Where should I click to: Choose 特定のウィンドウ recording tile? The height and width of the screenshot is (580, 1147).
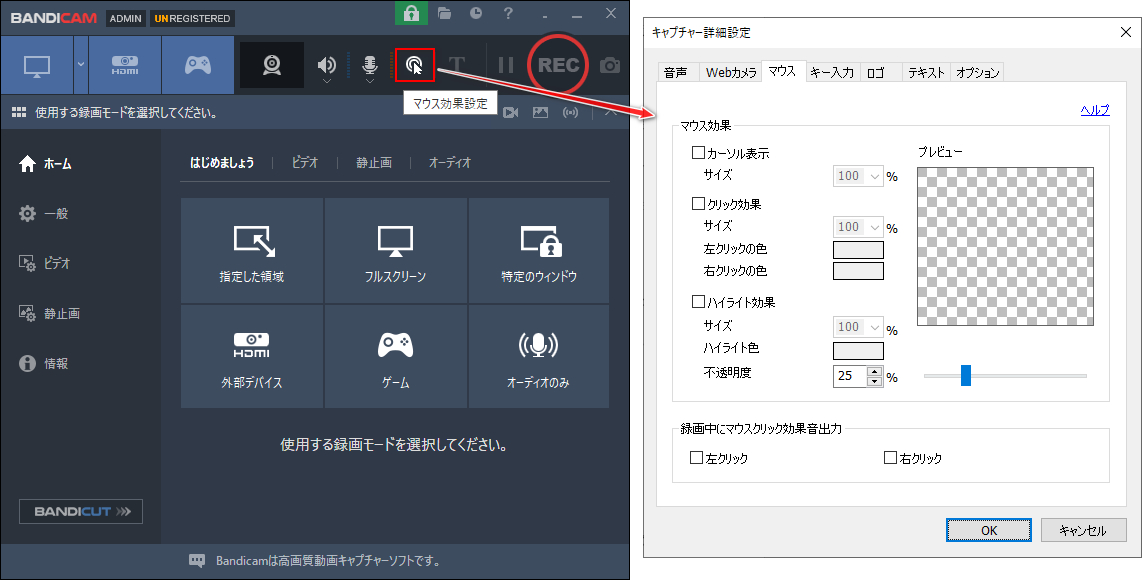pyautogui.click(x=539, y=251)
